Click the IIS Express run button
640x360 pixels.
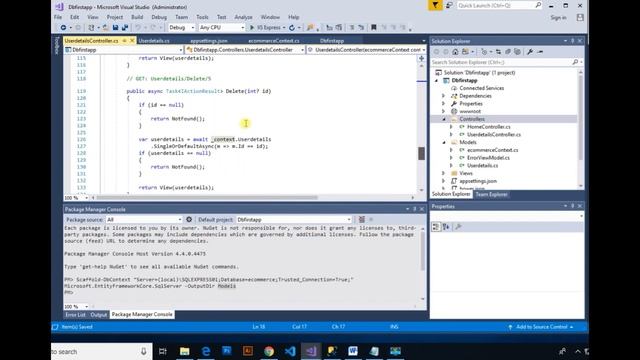click(267, 27)
